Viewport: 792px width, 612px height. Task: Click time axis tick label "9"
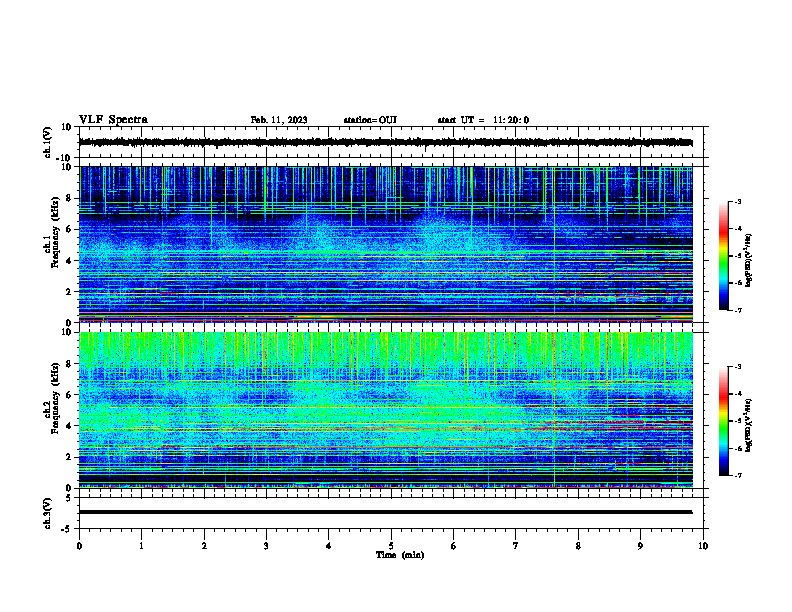pos(640,546)
